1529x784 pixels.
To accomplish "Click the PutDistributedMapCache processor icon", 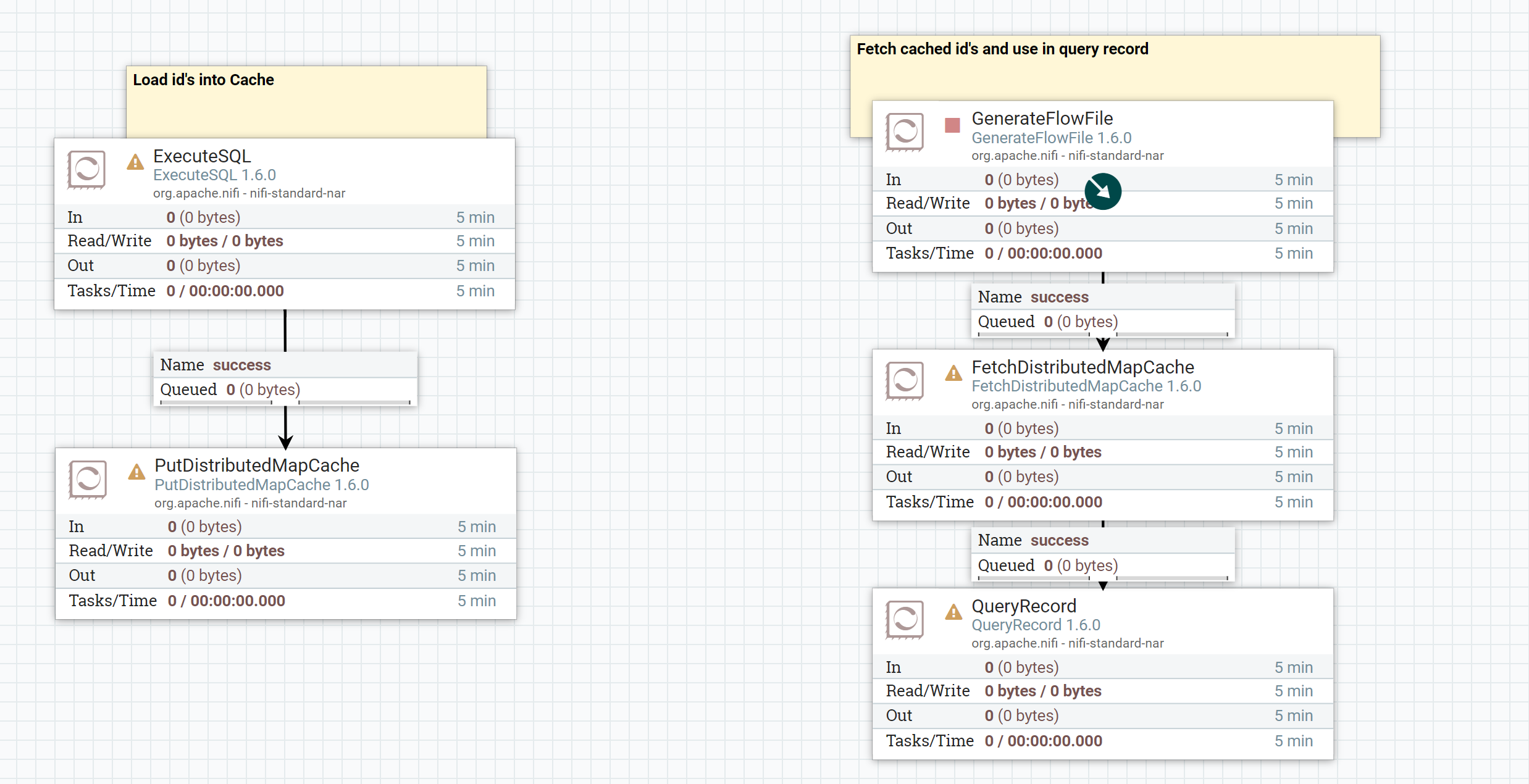I will (88, 479).
